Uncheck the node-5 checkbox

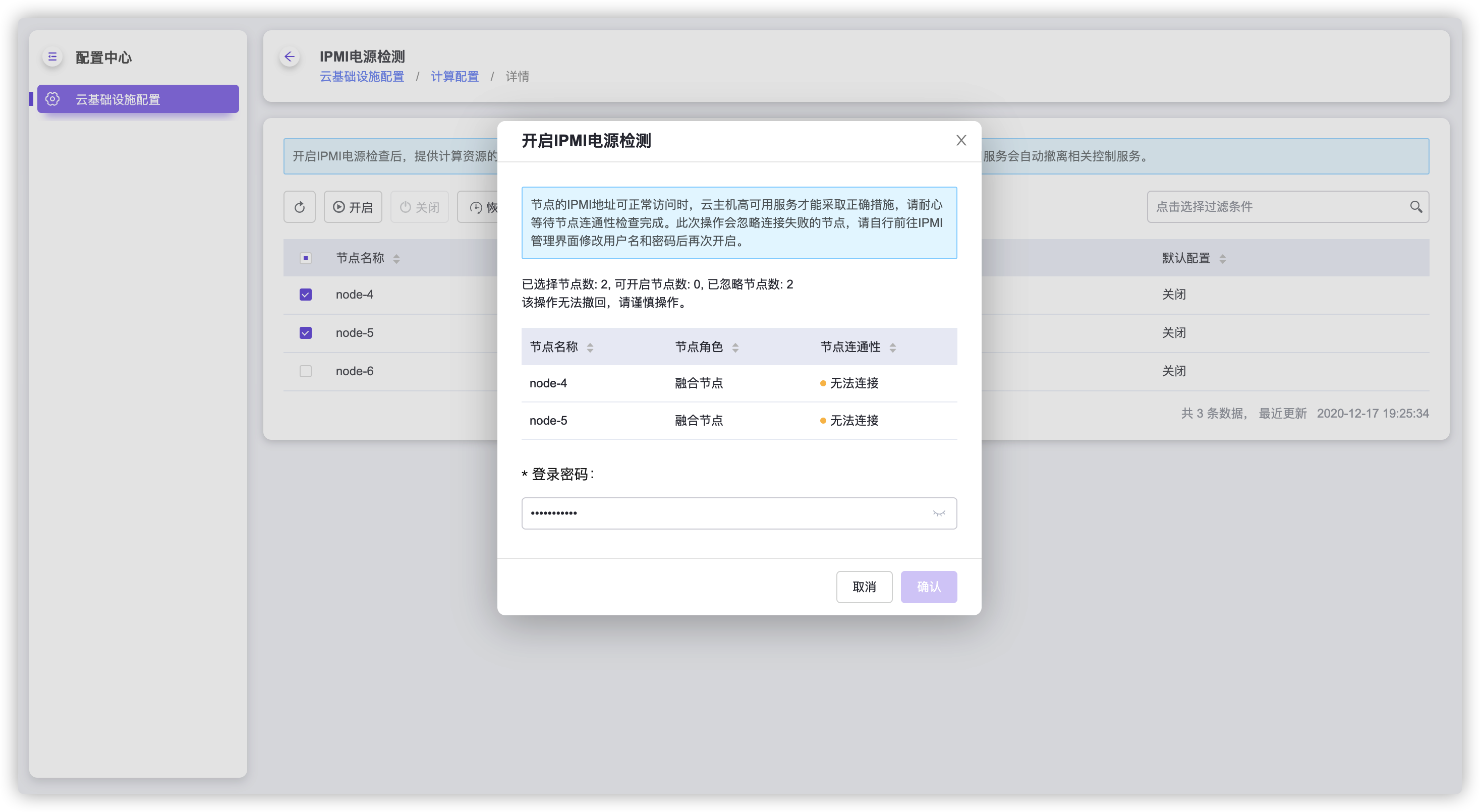pos(306,333)
